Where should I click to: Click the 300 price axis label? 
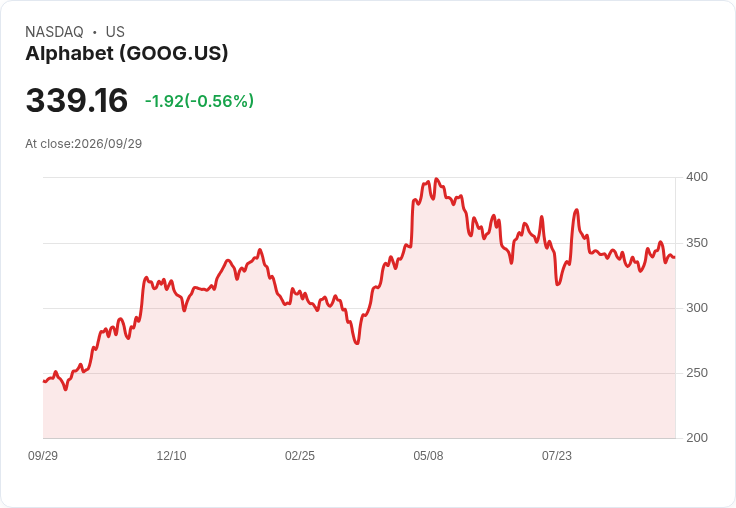pyautogui.click(x=697, y=308)
